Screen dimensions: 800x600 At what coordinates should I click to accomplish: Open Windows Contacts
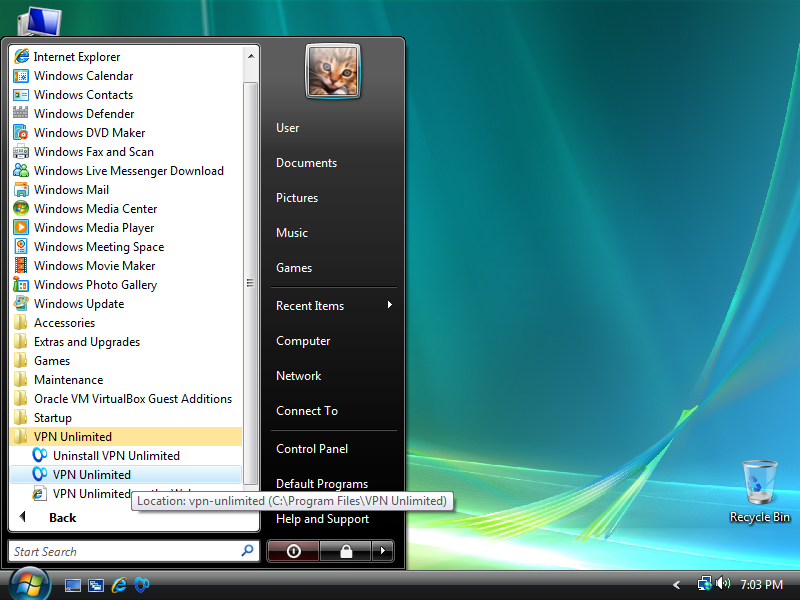(x=126, y=95)
